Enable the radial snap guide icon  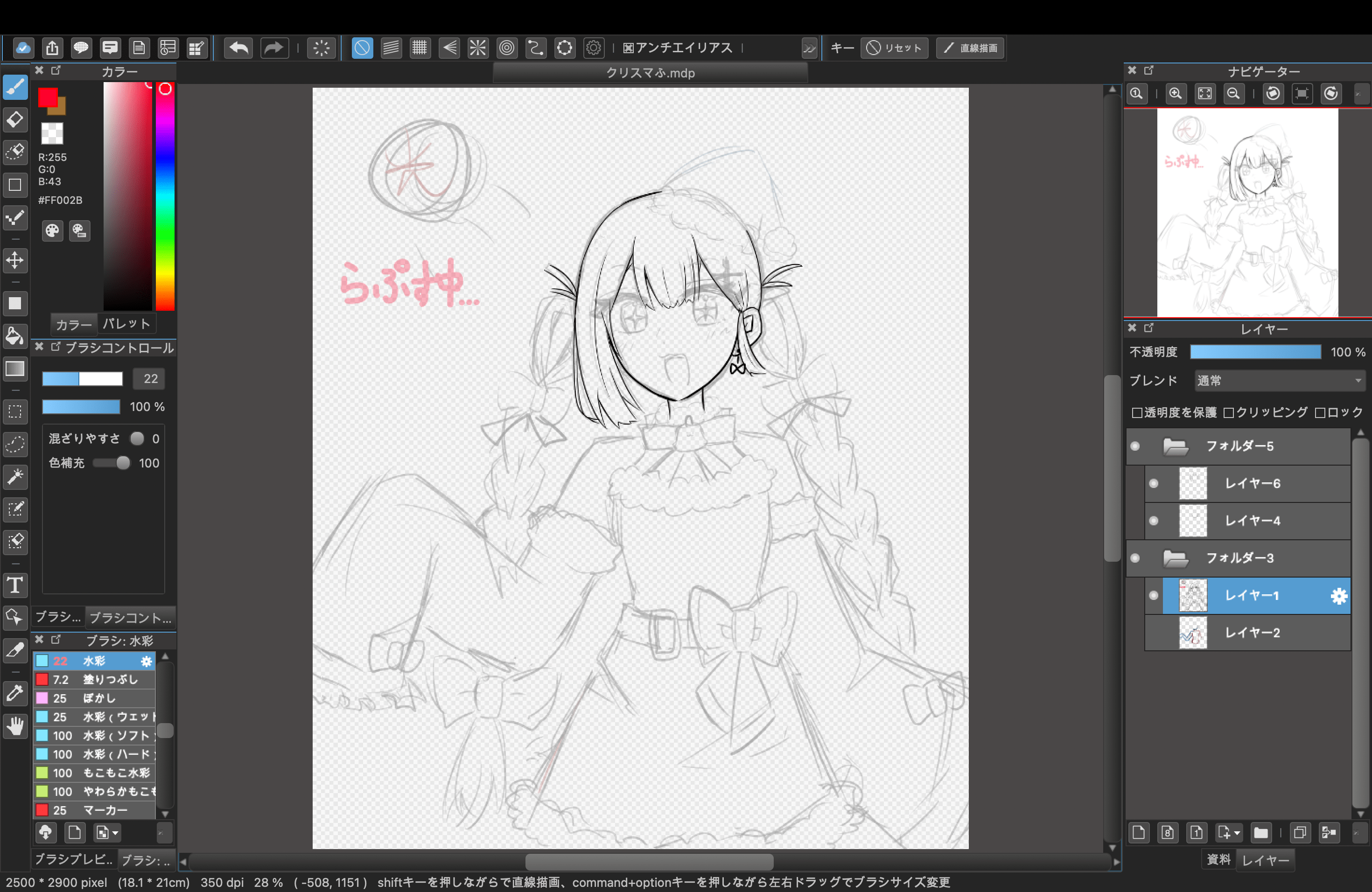click(478, 48)
